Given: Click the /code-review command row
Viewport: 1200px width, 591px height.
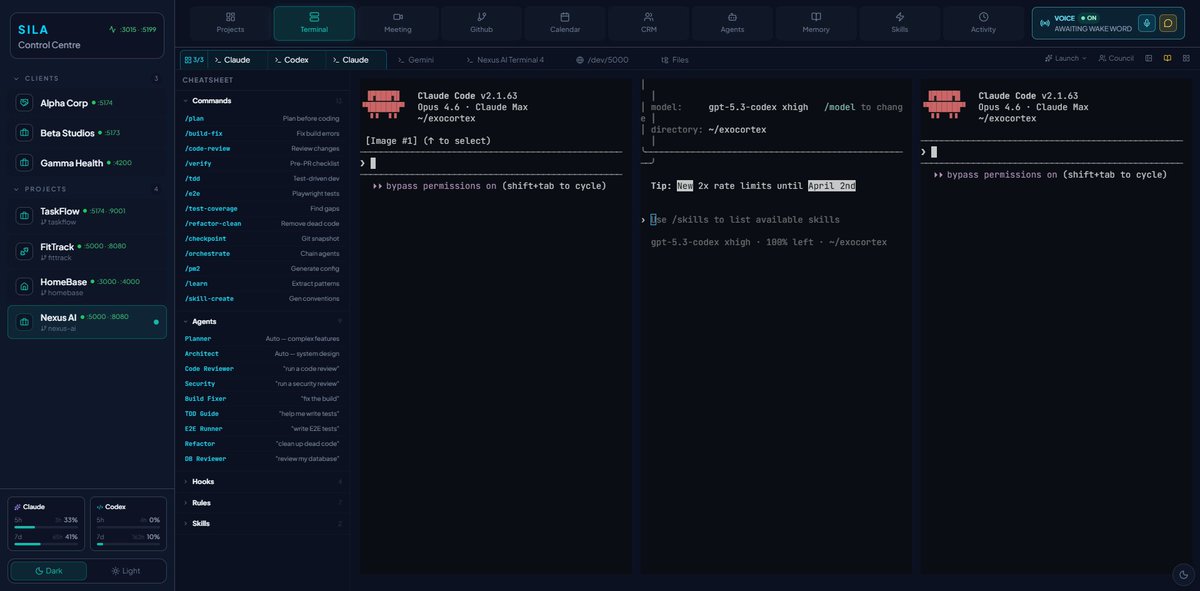Looking at the screenshot, I should pos(262,148).
